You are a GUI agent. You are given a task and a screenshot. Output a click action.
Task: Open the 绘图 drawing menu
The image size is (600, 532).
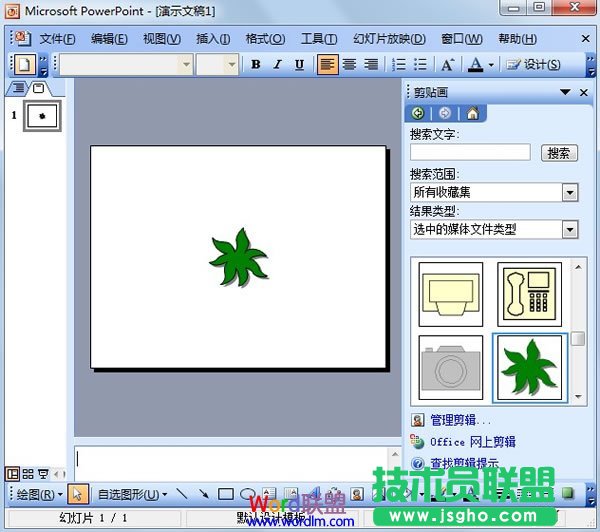(38, 494)
